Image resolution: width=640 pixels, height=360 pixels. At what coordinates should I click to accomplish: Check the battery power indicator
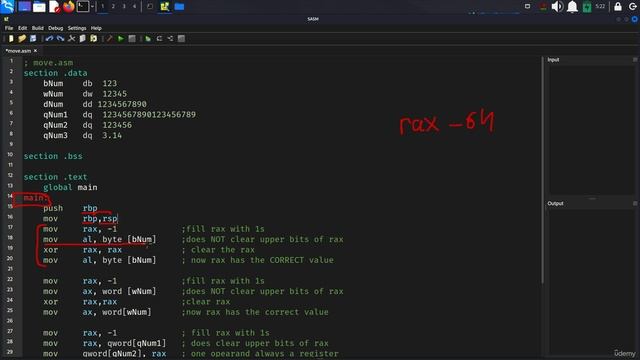tap(587, 7)
